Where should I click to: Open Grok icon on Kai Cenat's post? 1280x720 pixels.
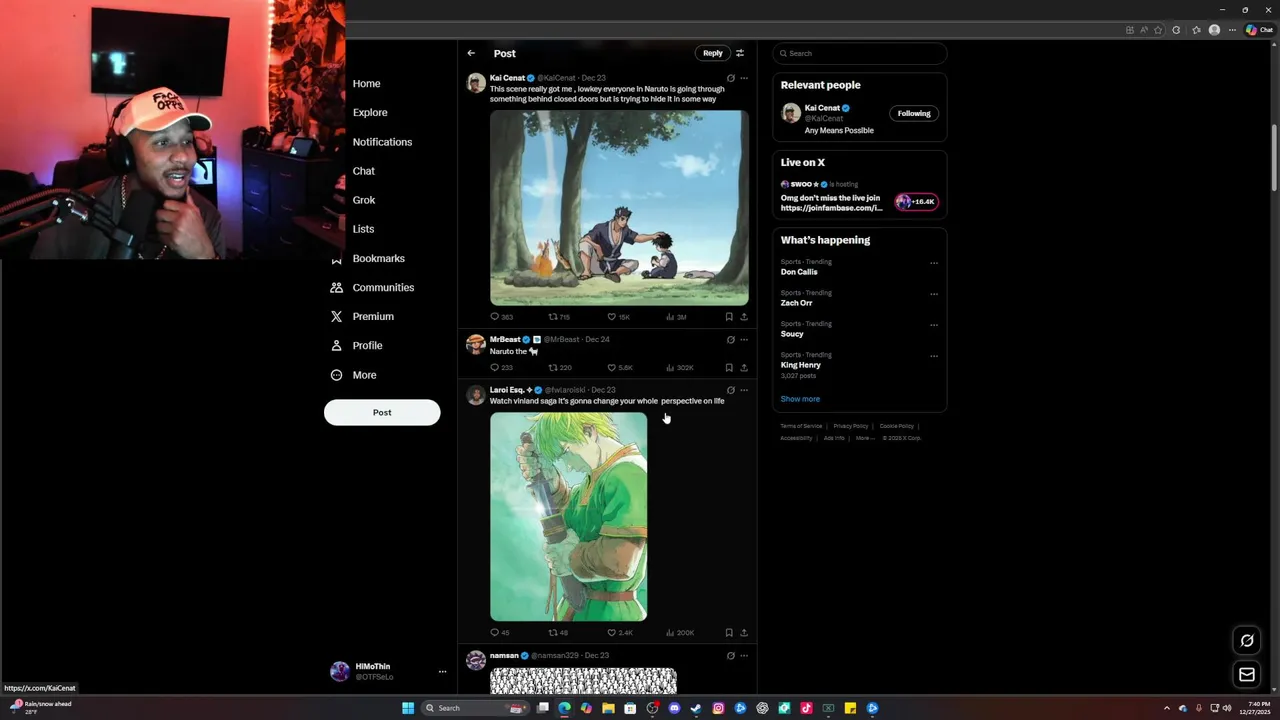pos(730,78)
